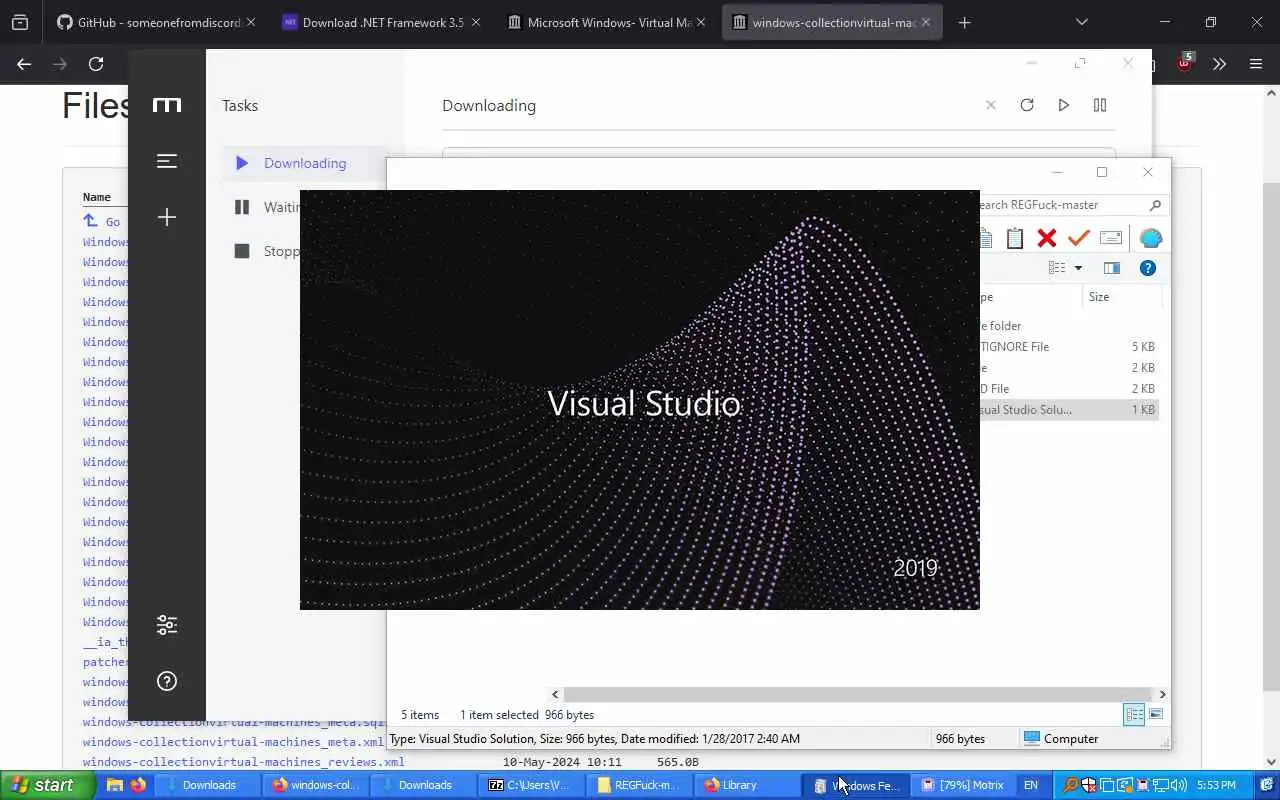Click the orange checkmark properties icon in Explorer
This screenshot has height=800, width=1280.
point(1078,238)
